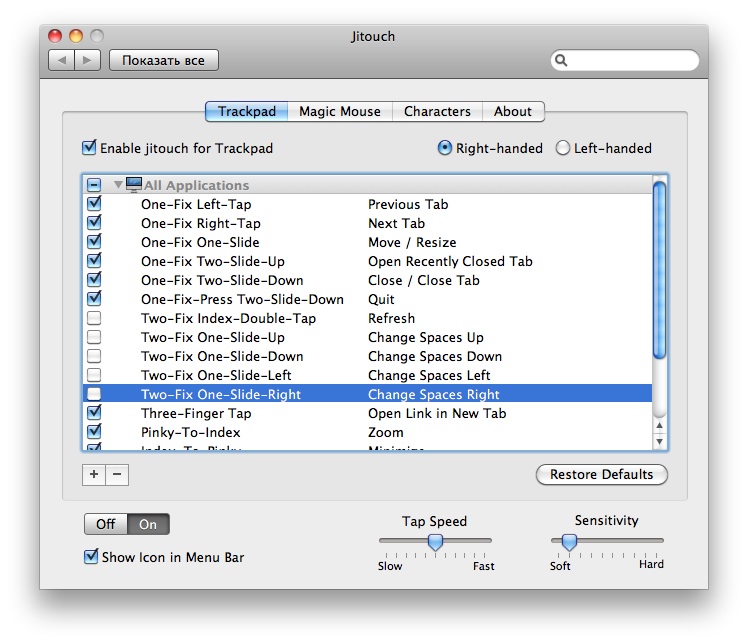This screenshot has width=748, height=644.
Task: Click the Close / Close Tab action
Action: pos(424,280)
